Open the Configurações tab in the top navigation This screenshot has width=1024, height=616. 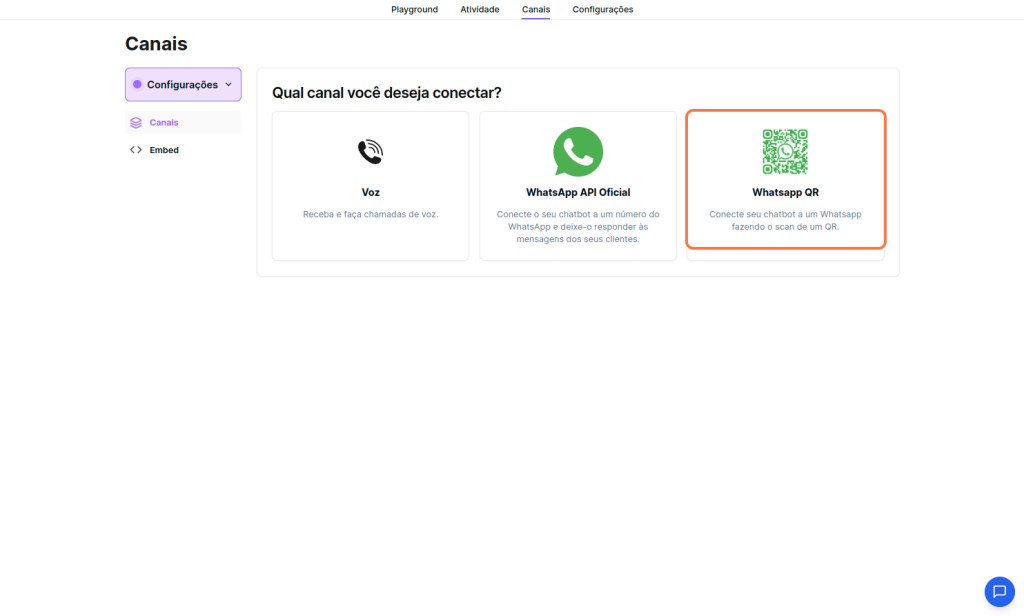coord(602,10)
